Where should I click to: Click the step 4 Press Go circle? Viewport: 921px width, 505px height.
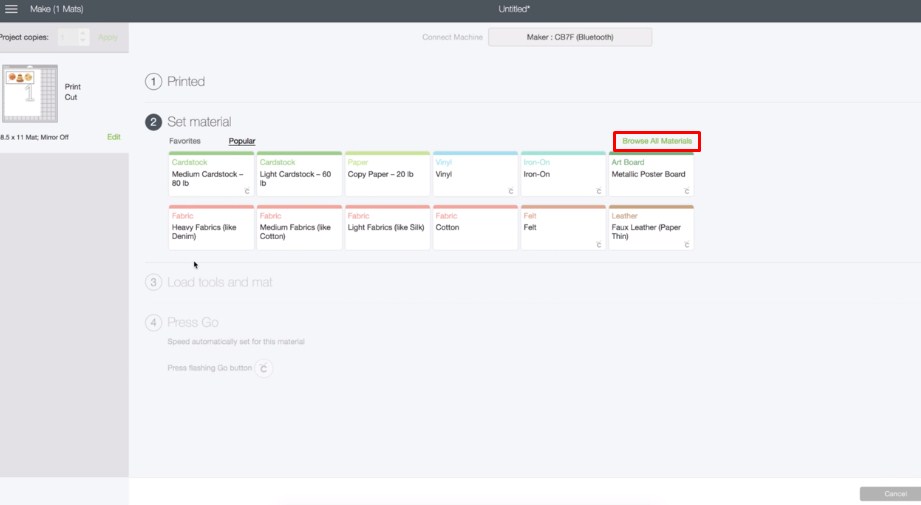coord(153,322)
